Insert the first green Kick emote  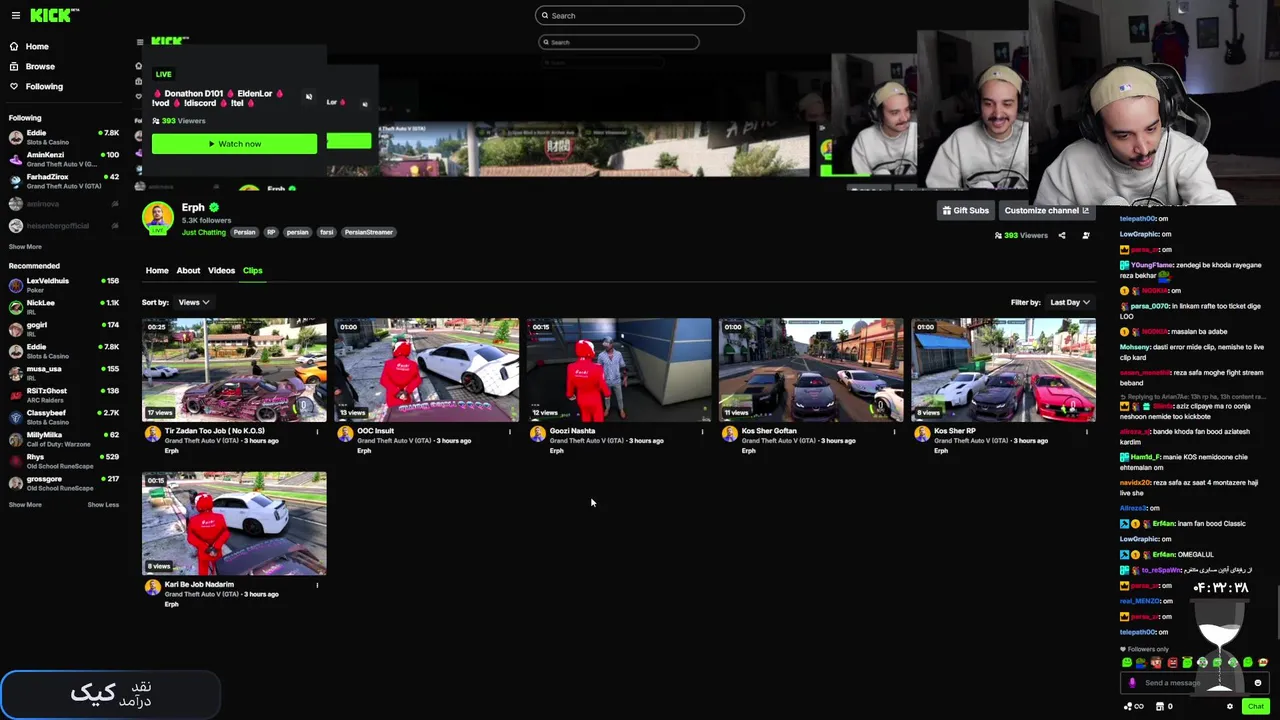[1127, 662]
